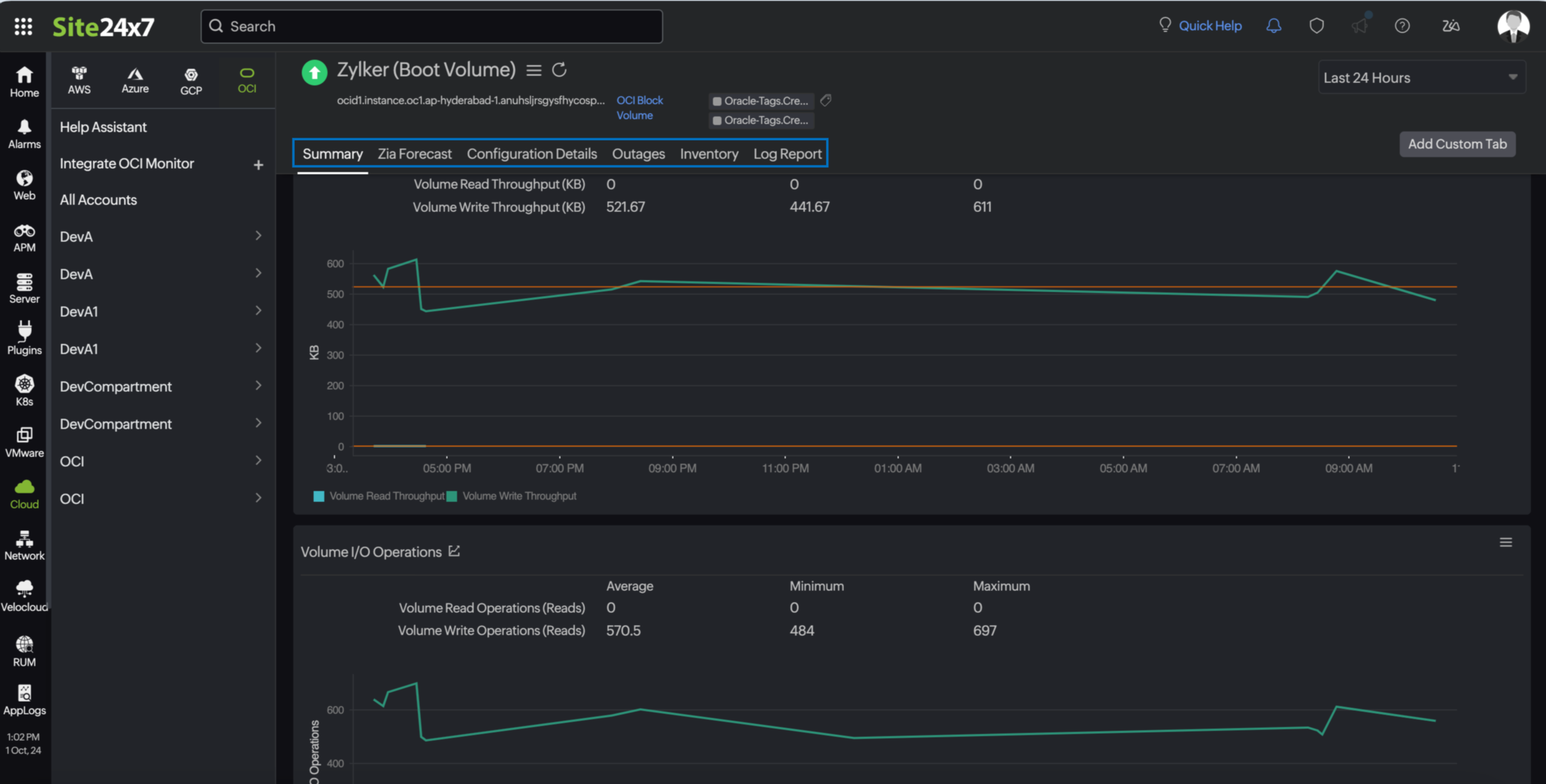This screenshot has width=1546, height=784.
Task: Click the apps grid launcher icon
Action: pos(23,26)
